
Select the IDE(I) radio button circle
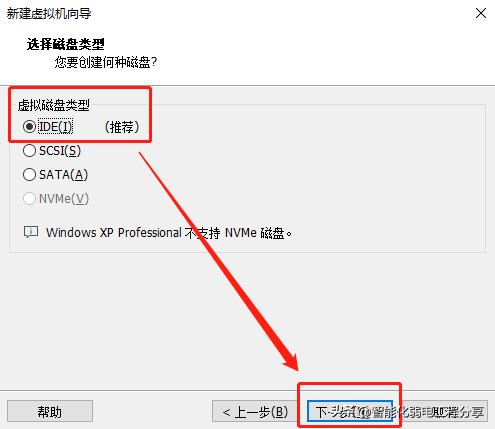pyautogui.click(x=29, y=127)
